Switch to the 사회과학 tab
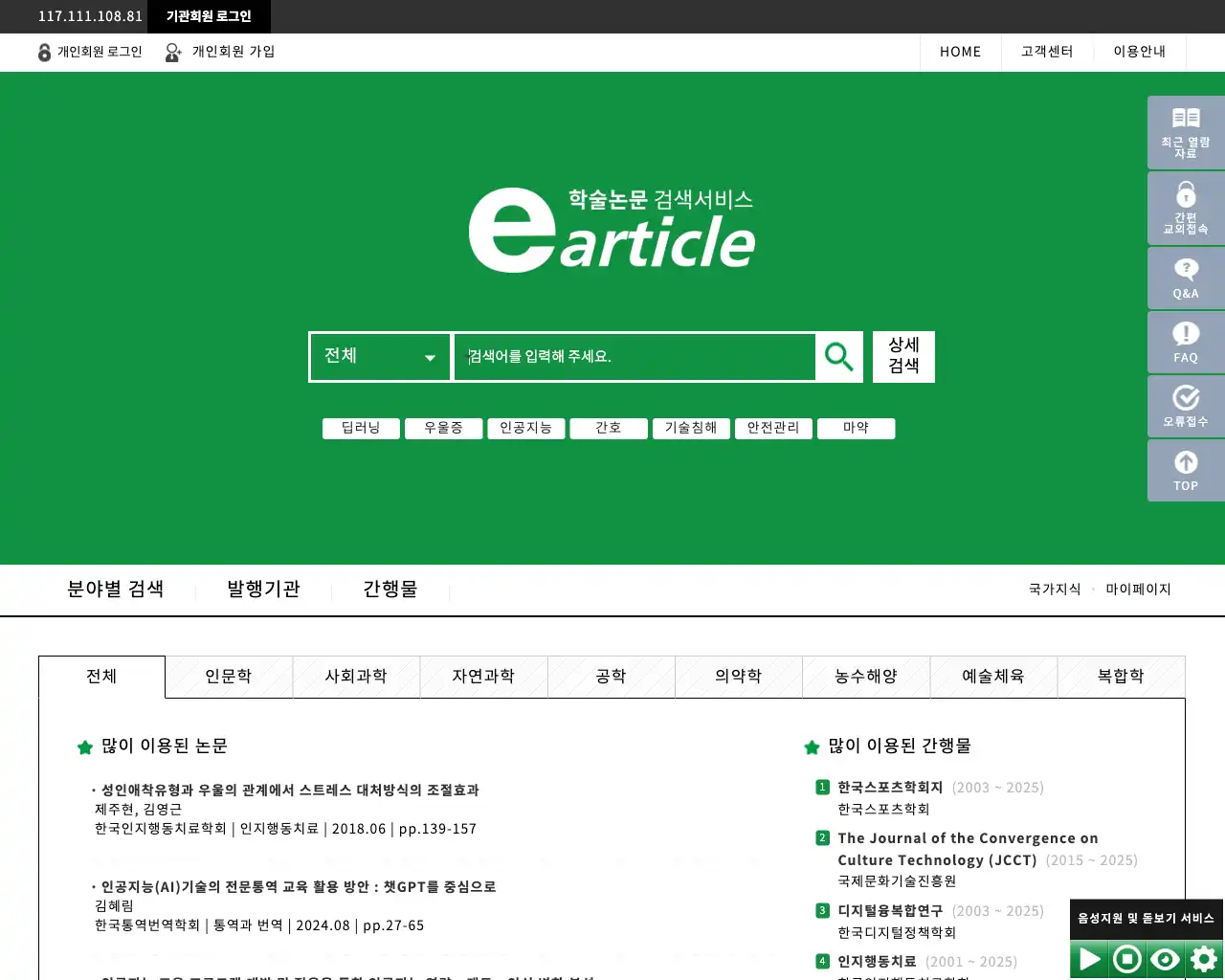 pyautogui.click(x=356, y=677)
